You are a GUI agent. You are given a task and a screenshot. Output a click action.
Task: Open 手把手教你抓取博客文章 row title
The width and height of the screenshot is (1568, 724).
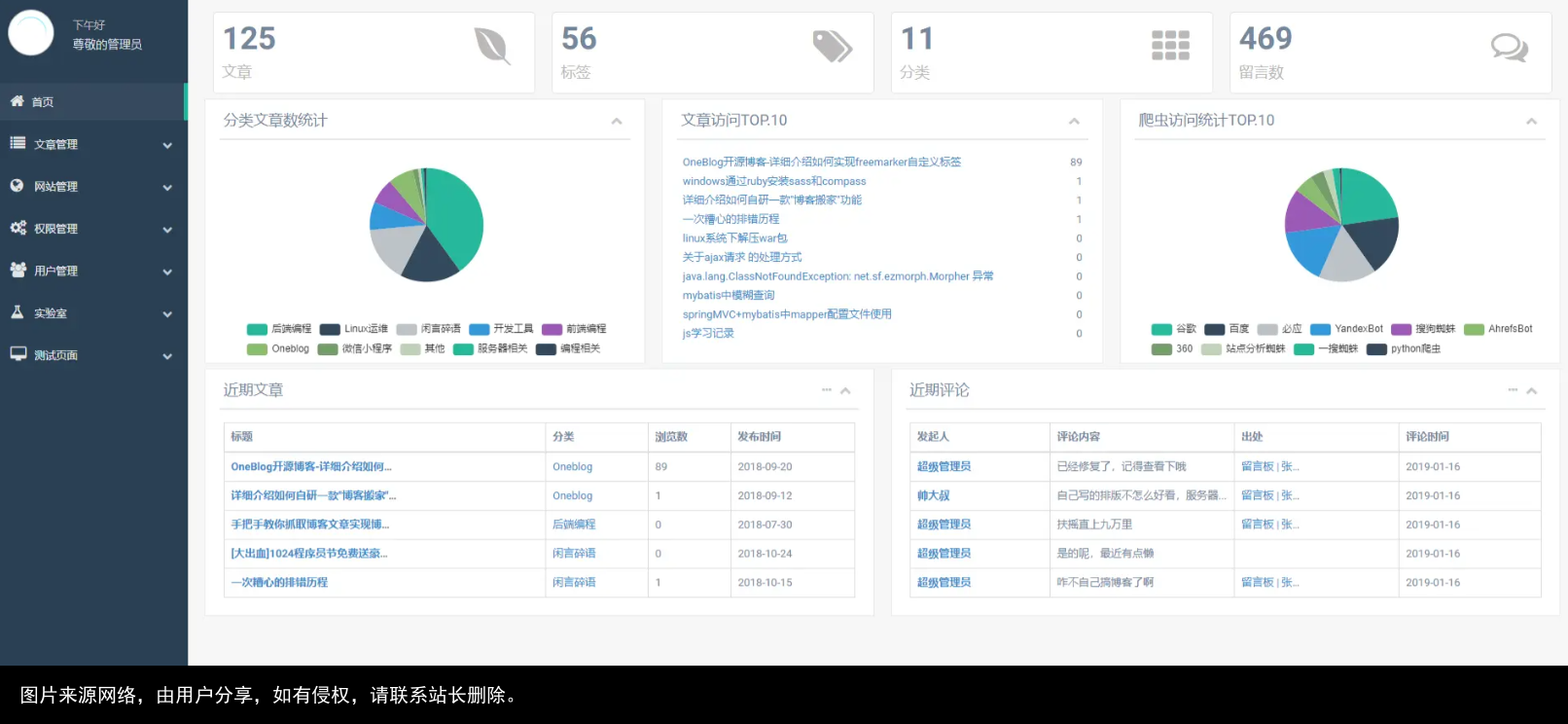point(309,525)
